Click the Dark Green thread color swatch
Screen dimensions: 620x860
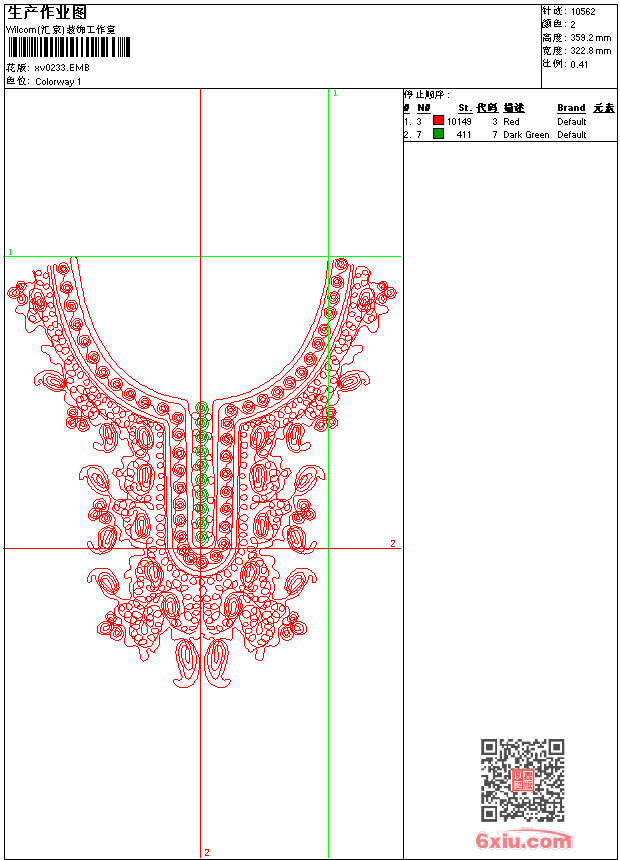438,133
